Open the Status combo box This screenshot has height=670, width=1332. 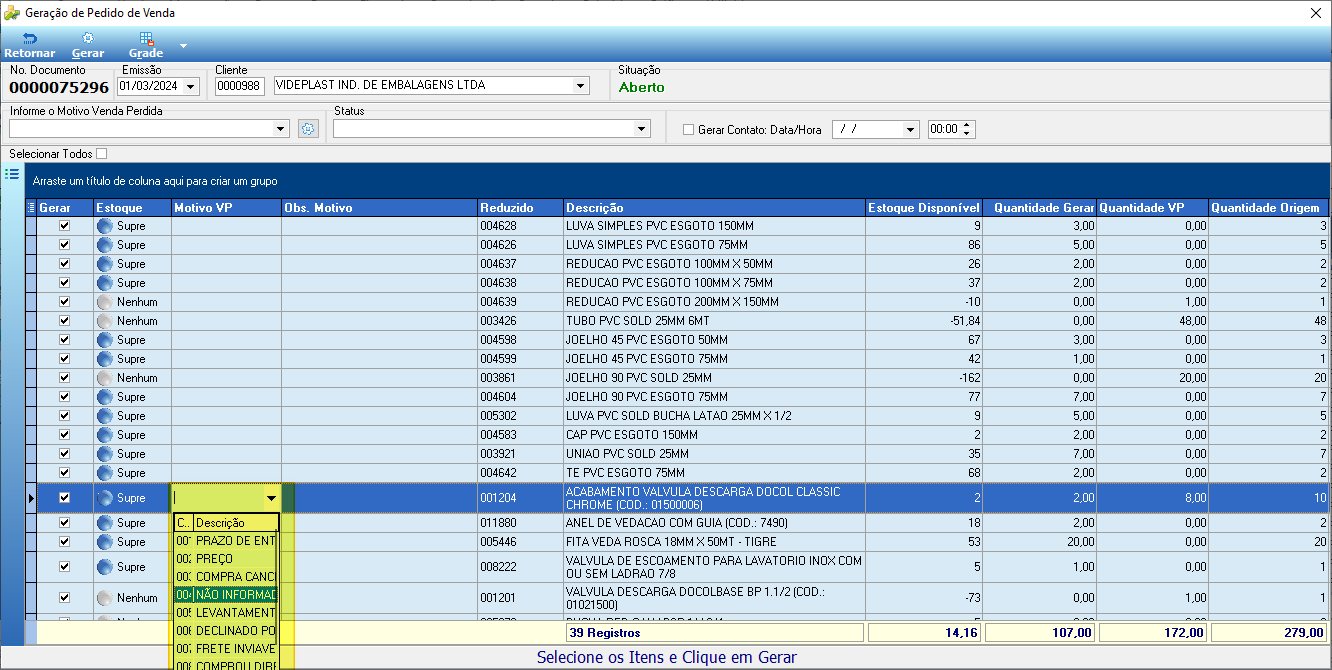point(491,129)
